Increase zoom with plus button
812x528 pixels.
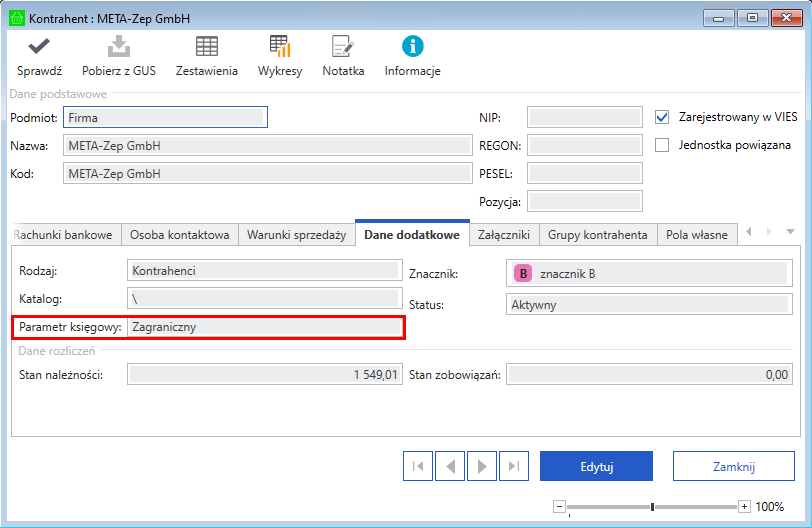coord(744,507)
